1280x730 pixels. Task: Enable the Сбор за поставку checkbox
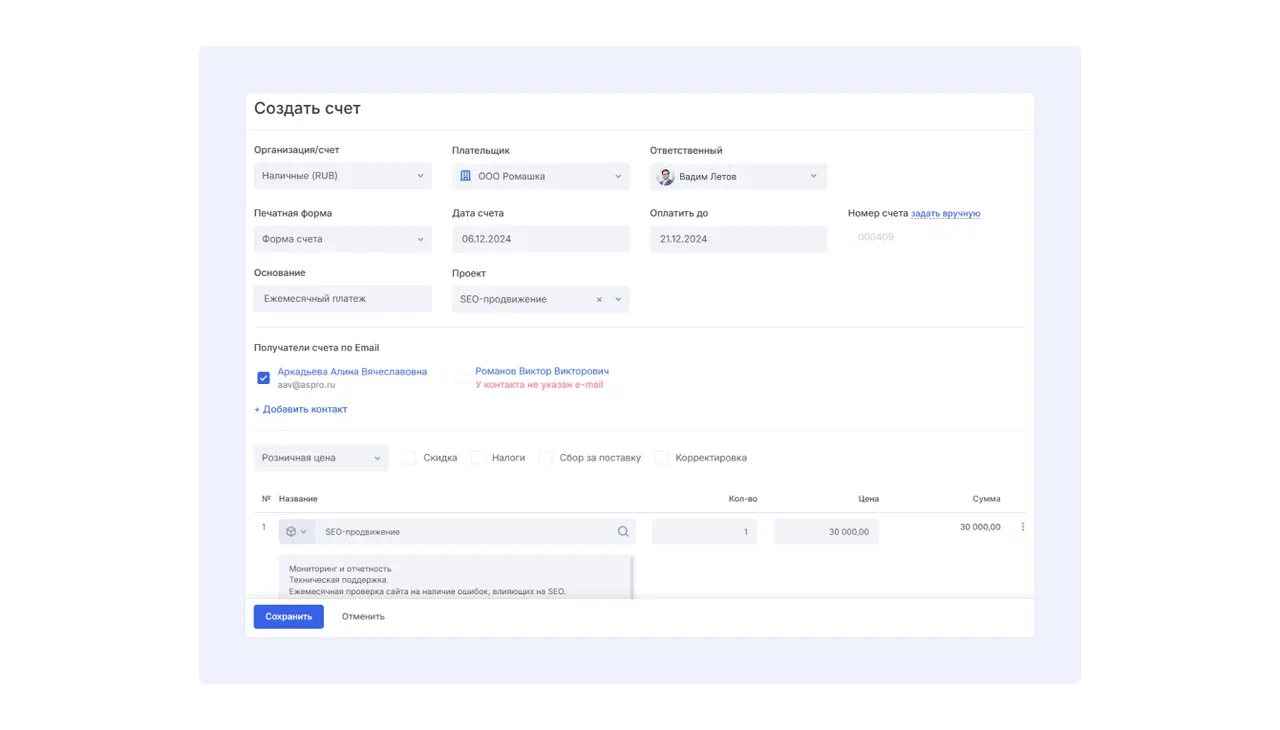tap(545, 458)
